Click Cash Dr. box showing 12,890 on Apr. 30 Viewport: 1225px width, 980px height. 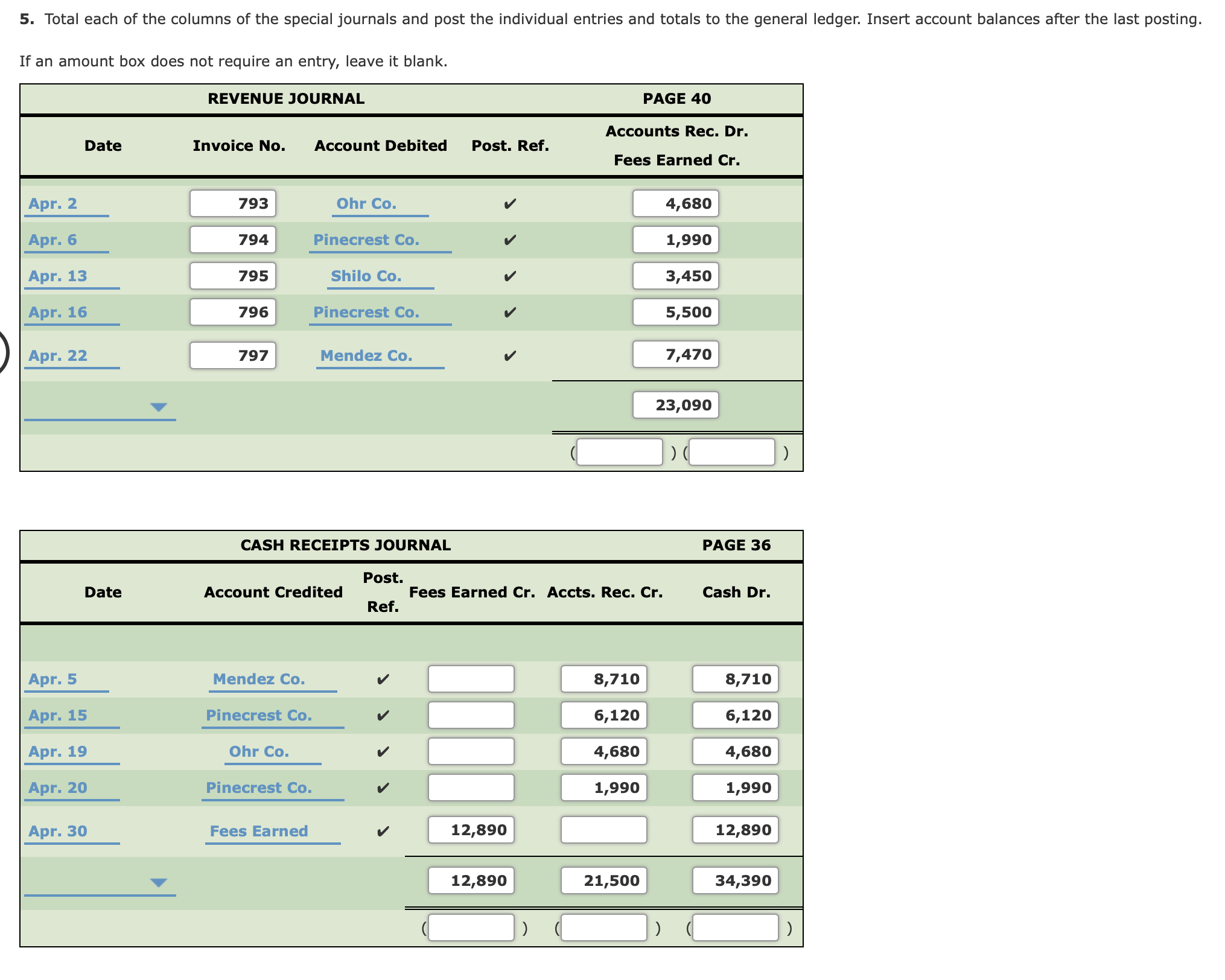point(735,830)
